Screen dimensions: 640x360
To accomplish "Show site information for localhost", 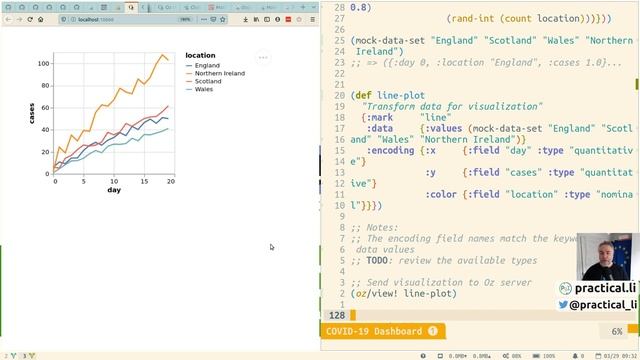I will [x=73, y=19].
